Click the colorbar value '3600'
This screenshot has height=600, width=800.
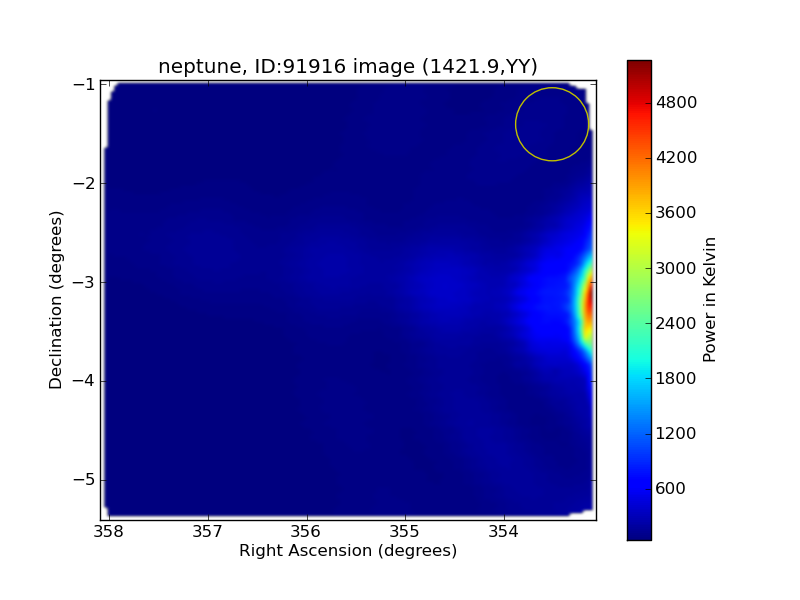pos(676,213)
